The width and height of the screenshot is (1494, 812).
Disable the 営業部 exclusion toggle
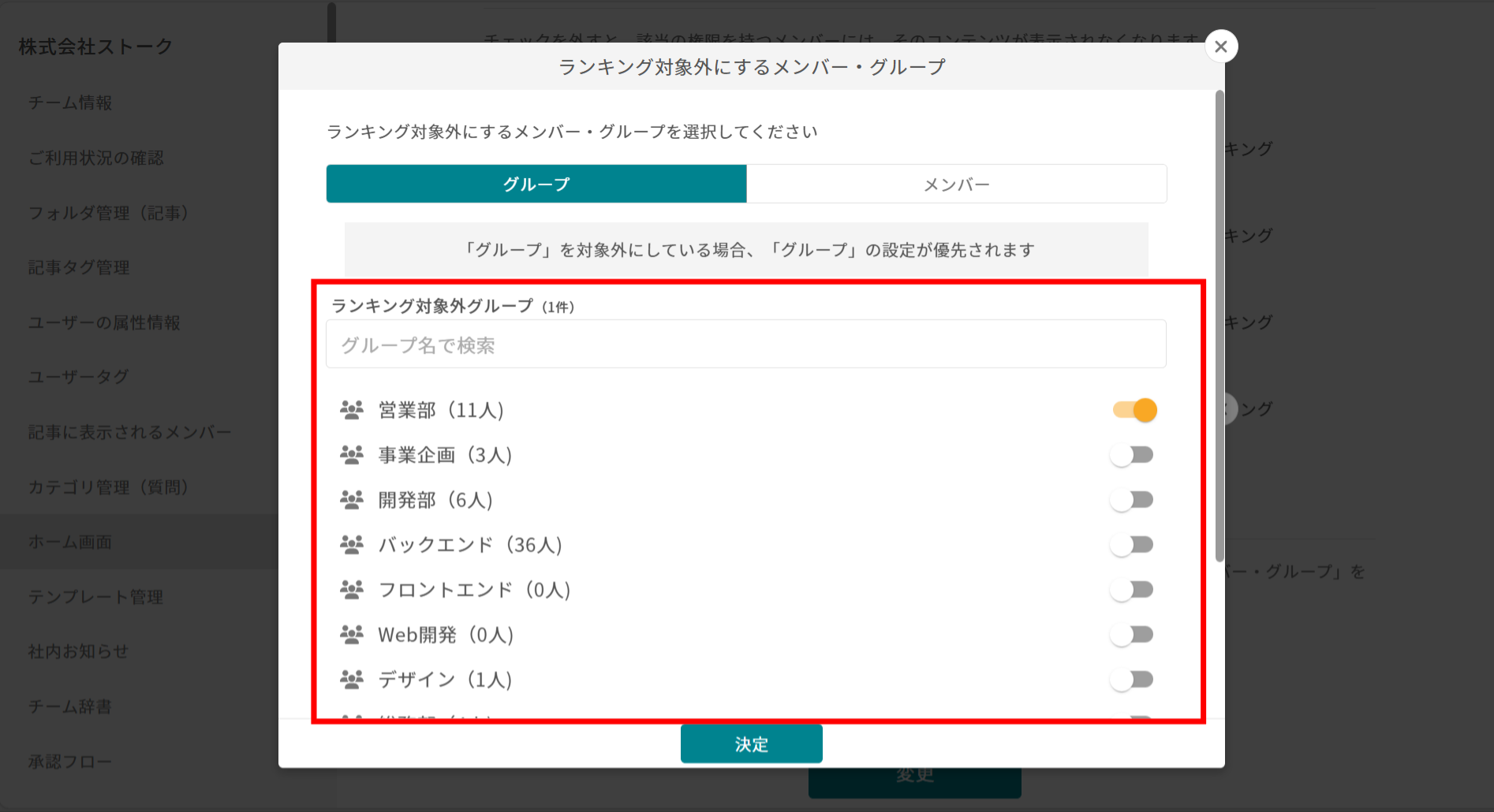[x=1134, y=409]
